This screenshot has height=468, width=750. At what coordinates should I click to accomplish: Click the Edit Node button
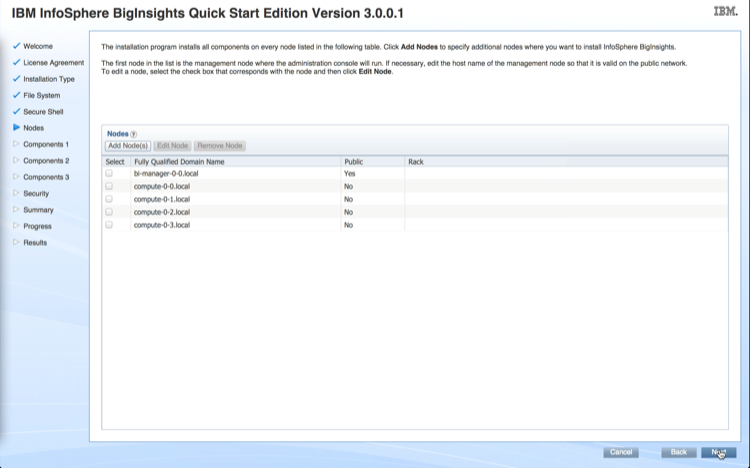tap(172, 145)
